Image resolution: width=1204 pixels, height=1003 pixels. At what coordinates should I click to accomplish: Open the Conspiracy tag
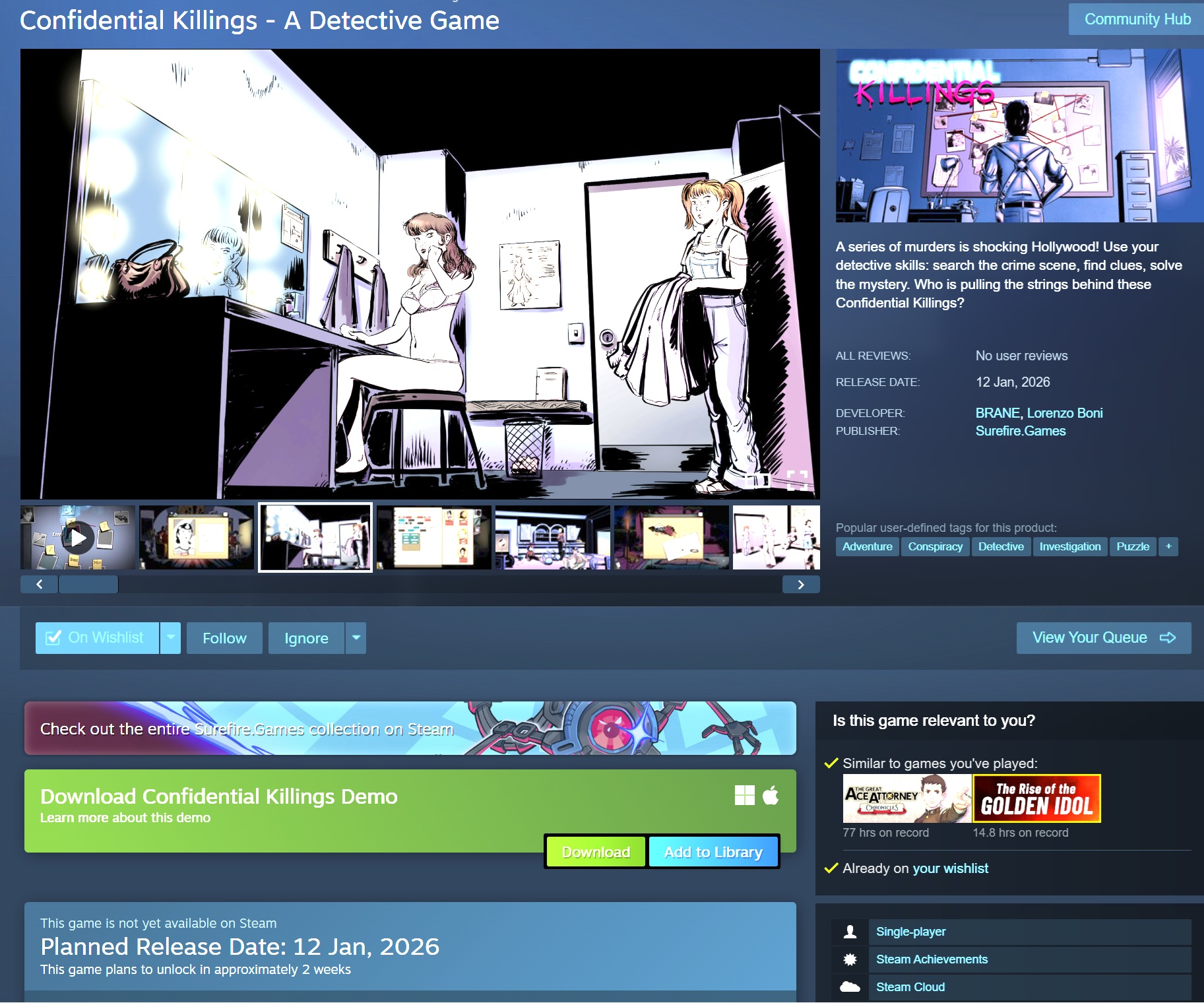(935, 546)
